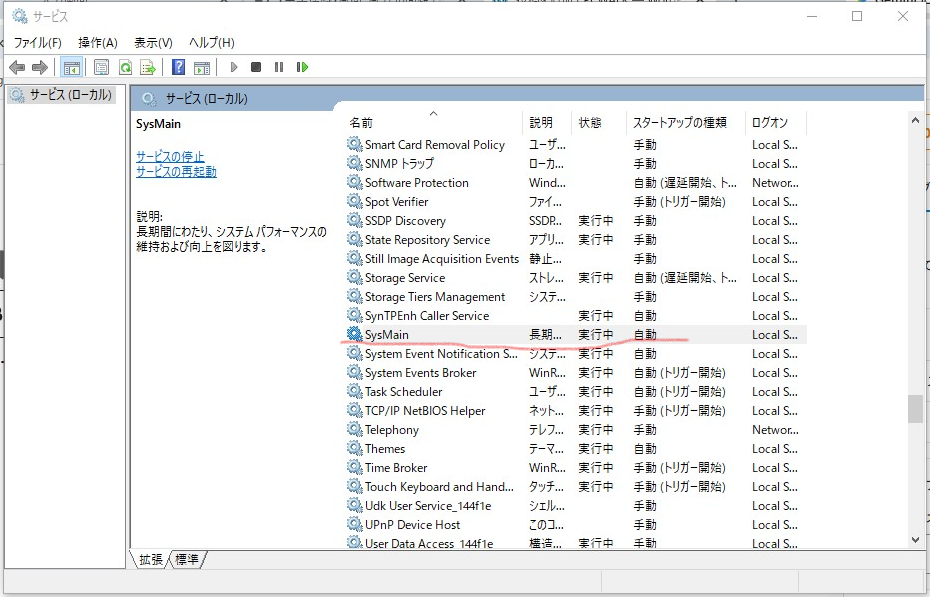The image size is (930, 597).
Task: Select the Task Scheduler gear icon
Action: 355,391
